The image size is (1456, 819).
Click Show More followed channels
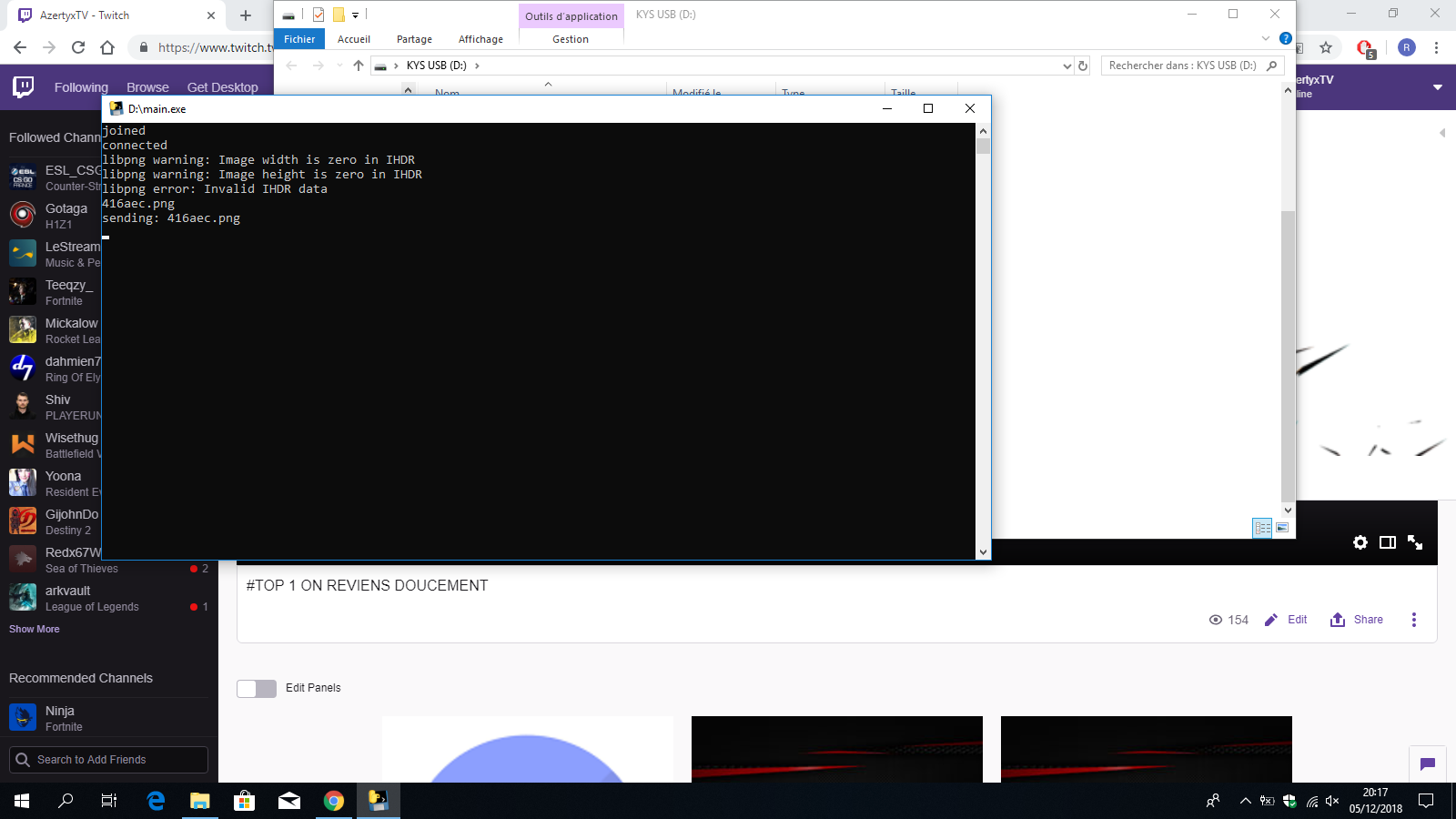[x=35, y=629]
